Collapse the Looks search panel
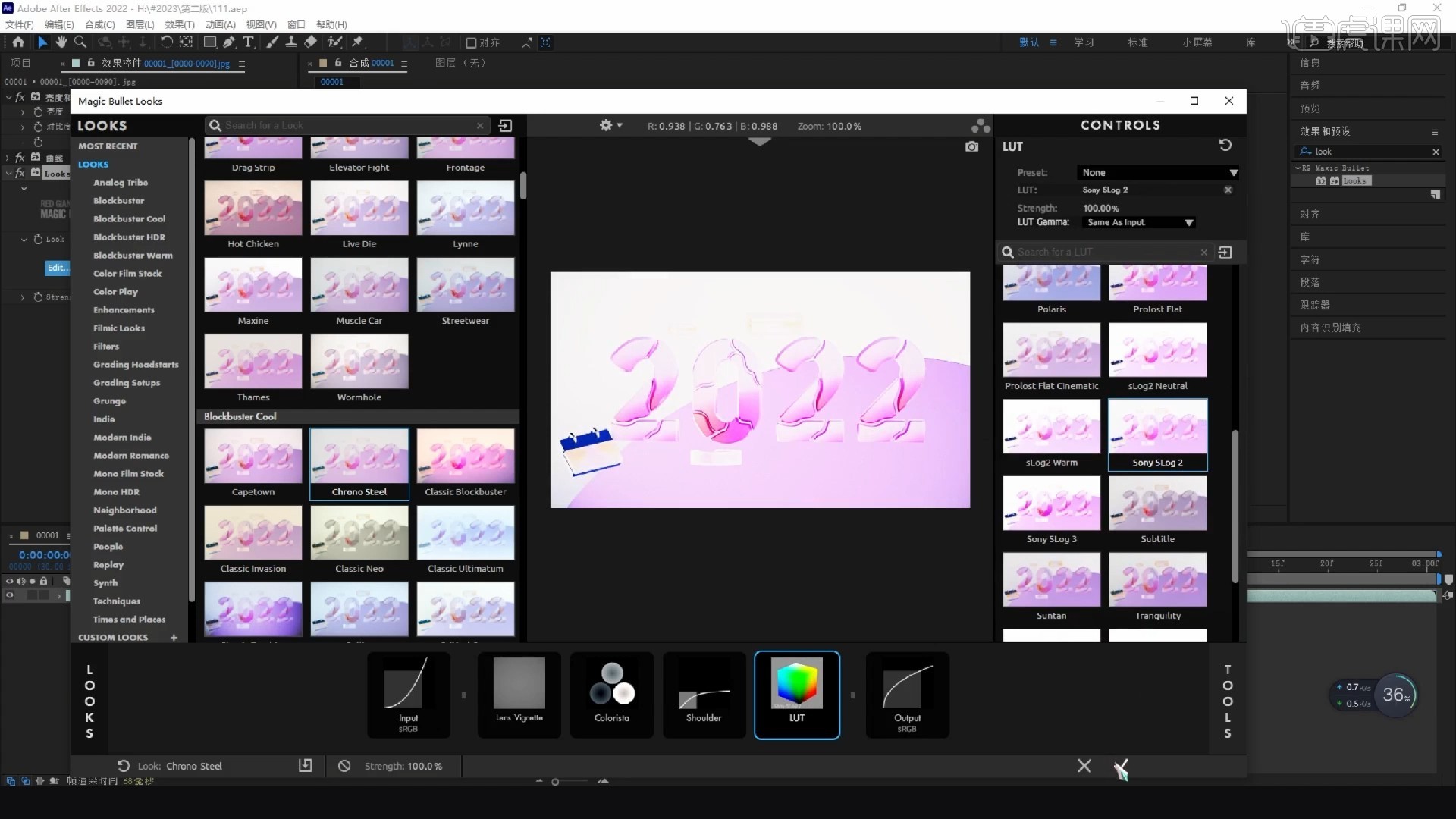The image size is (1456, 819). 505,126
